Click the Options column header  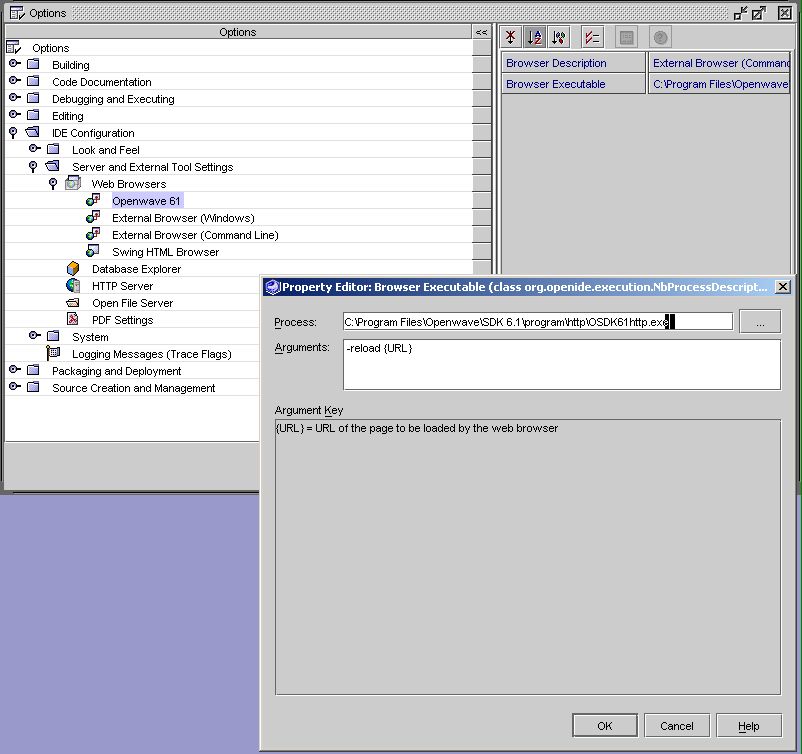238,32
